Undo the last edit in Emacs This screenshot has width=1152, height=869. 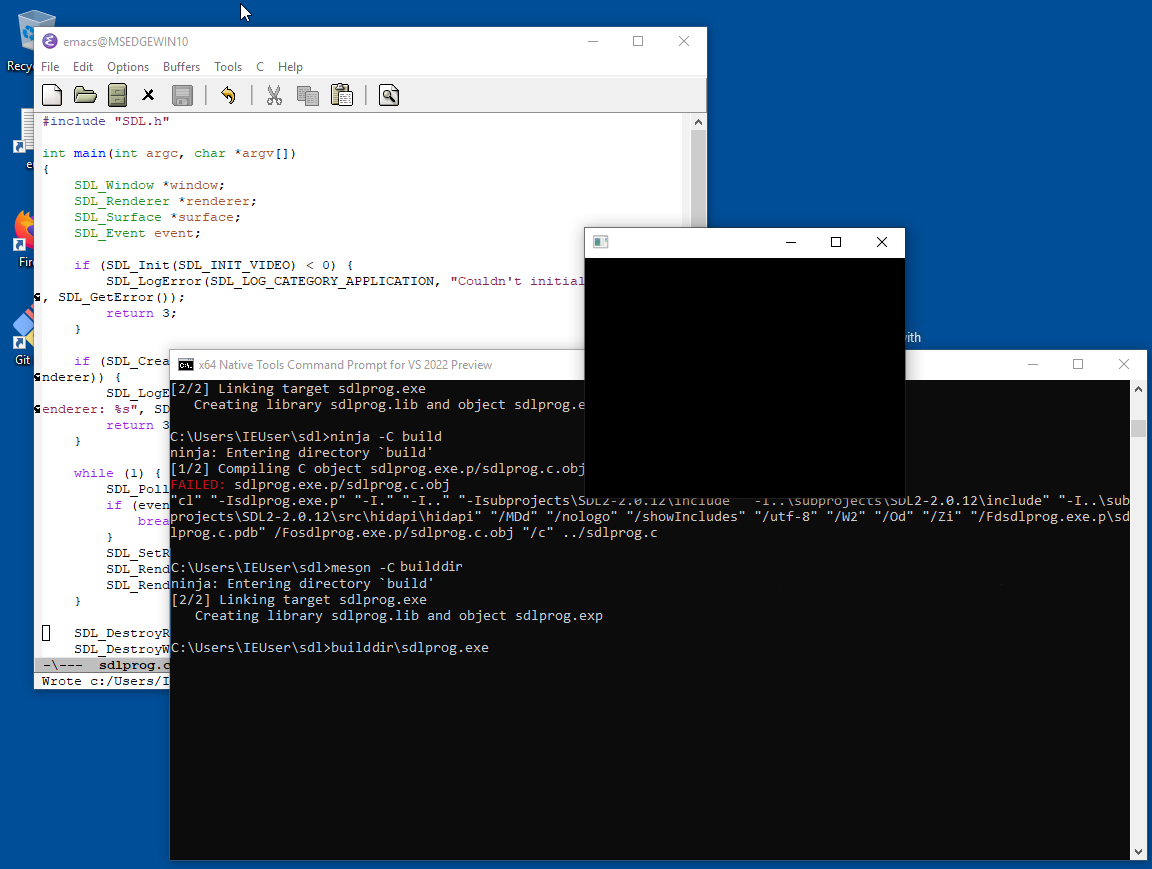click(228, 94)
